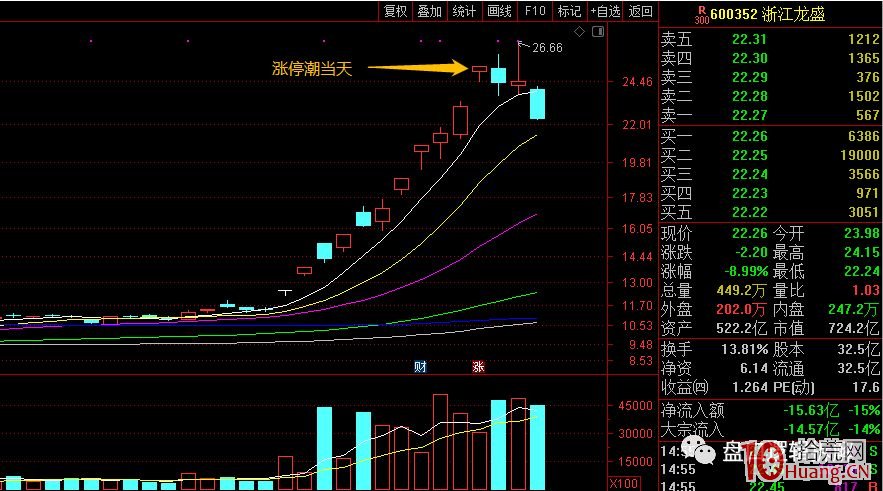Click 涨幅 value -8.99%
Viewport: 883px width, 491px height.
pos(746,271)
